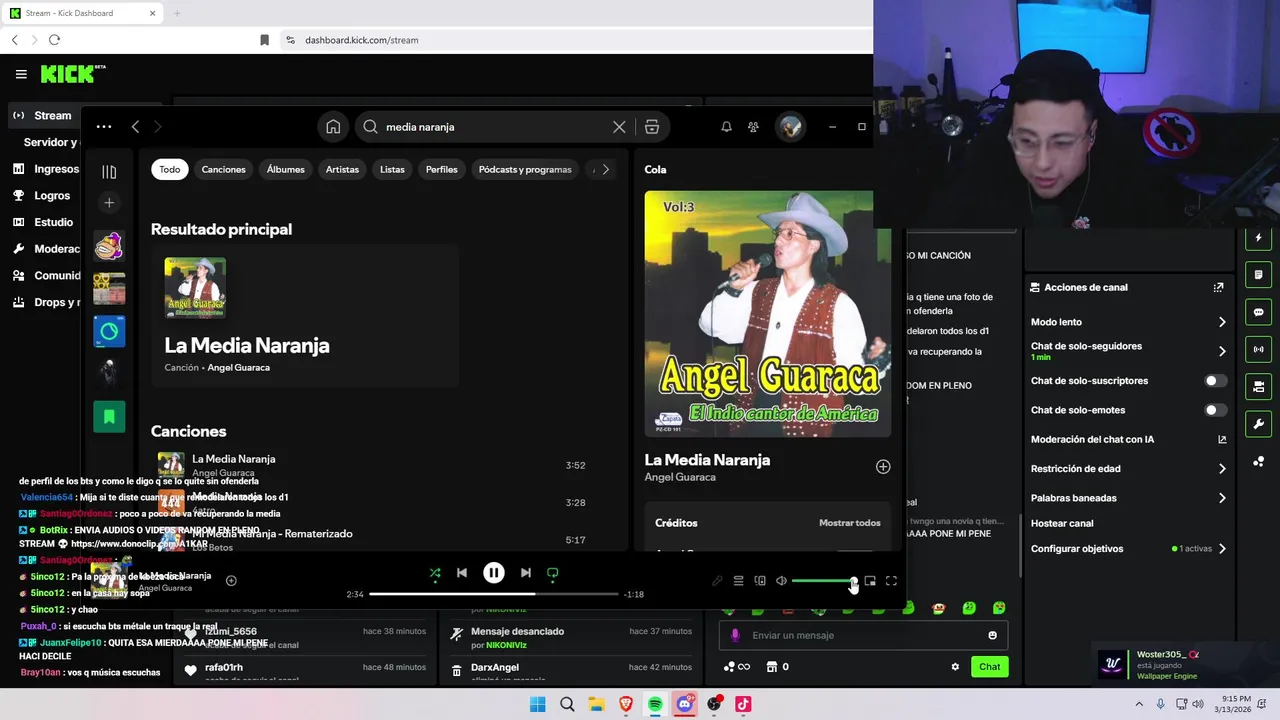This screenshot has width=1280, height=720.
Task: Open Moderación del chat con IA
Action: pos(1128,439)
